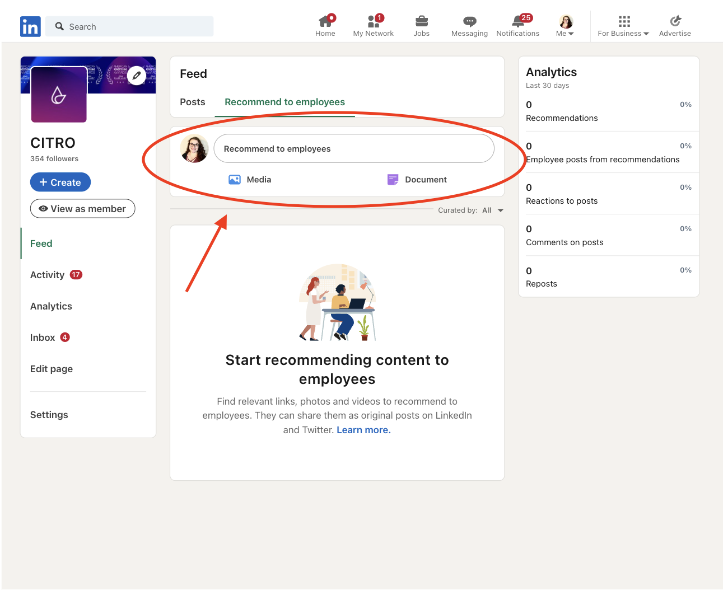Click Employee posts from recommendations metric
Screen dimensions: 726x602
[608, 153]
